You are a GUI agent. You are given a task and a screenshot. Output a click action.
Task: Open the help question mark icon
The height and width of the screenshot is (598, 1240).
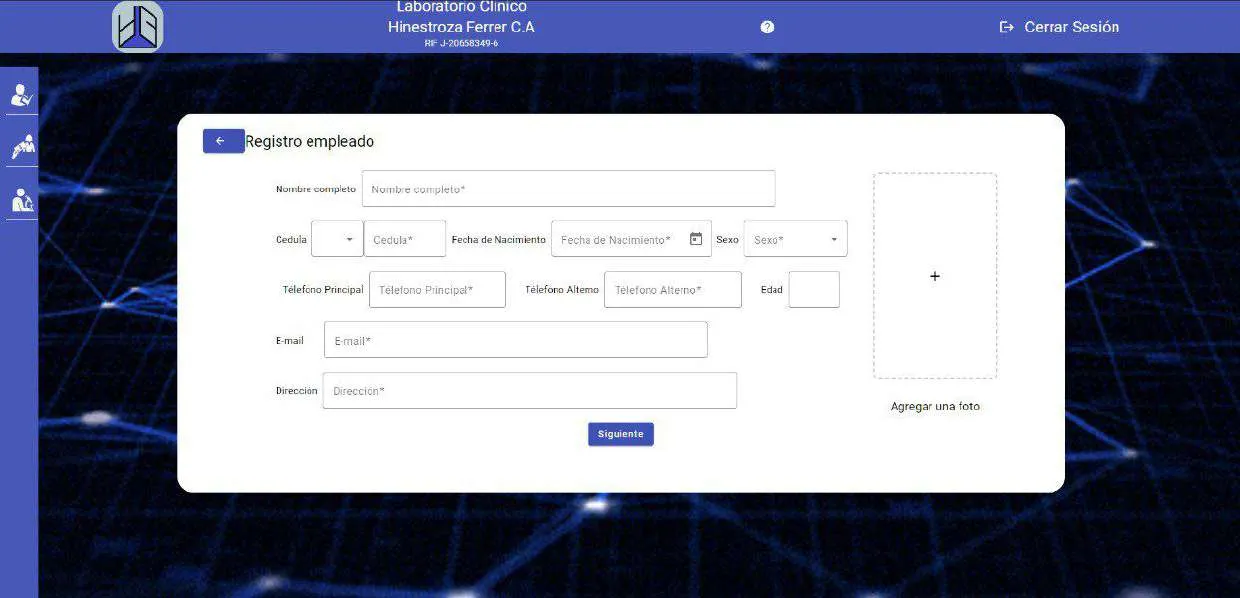pyautogui.click(x=767, y=27)
